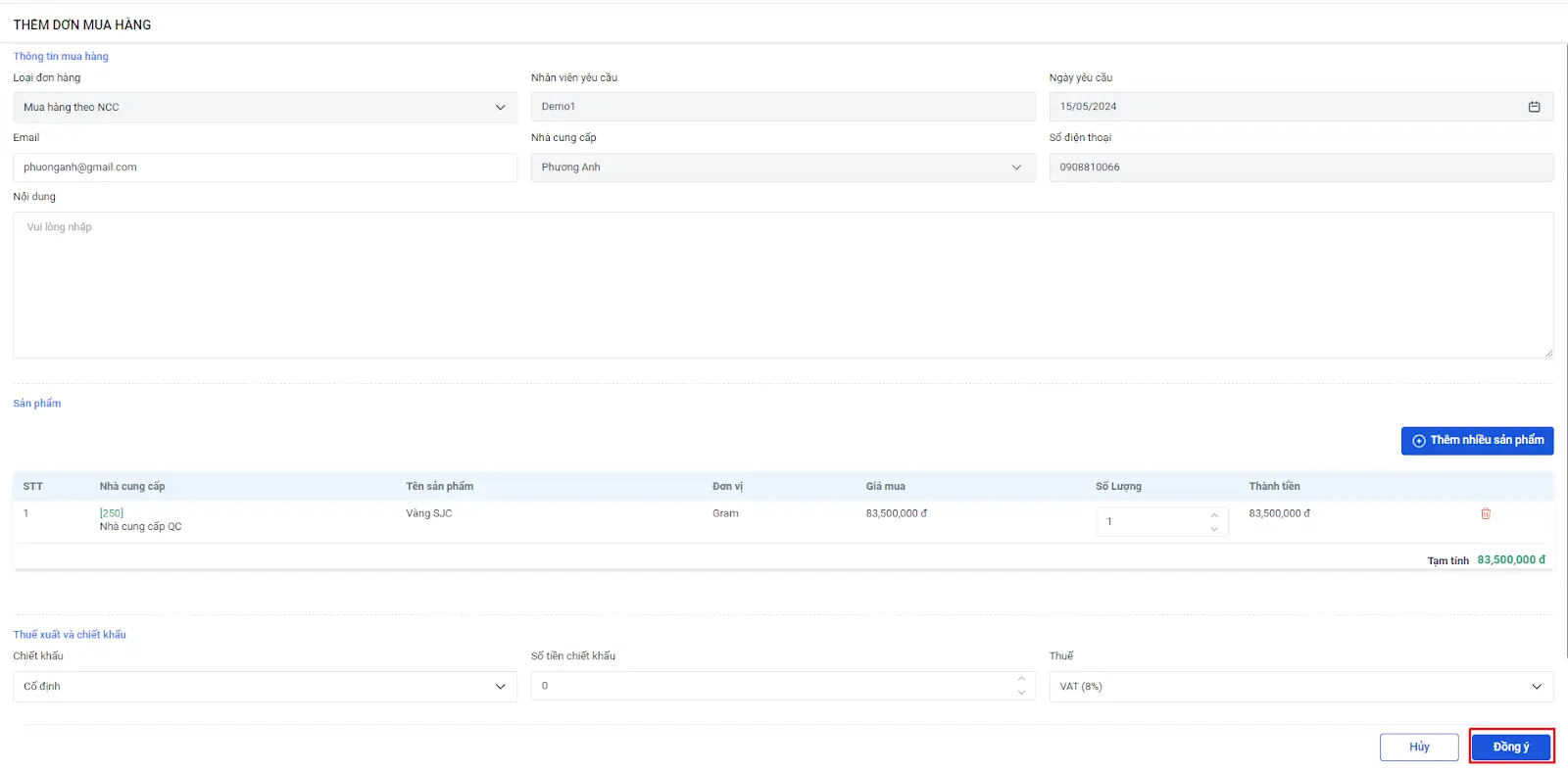Open the Loại đơn hàng dropdown
The width and height of the screenshot is (1568, 772).
pyautogui.click(x=265, y=107)
